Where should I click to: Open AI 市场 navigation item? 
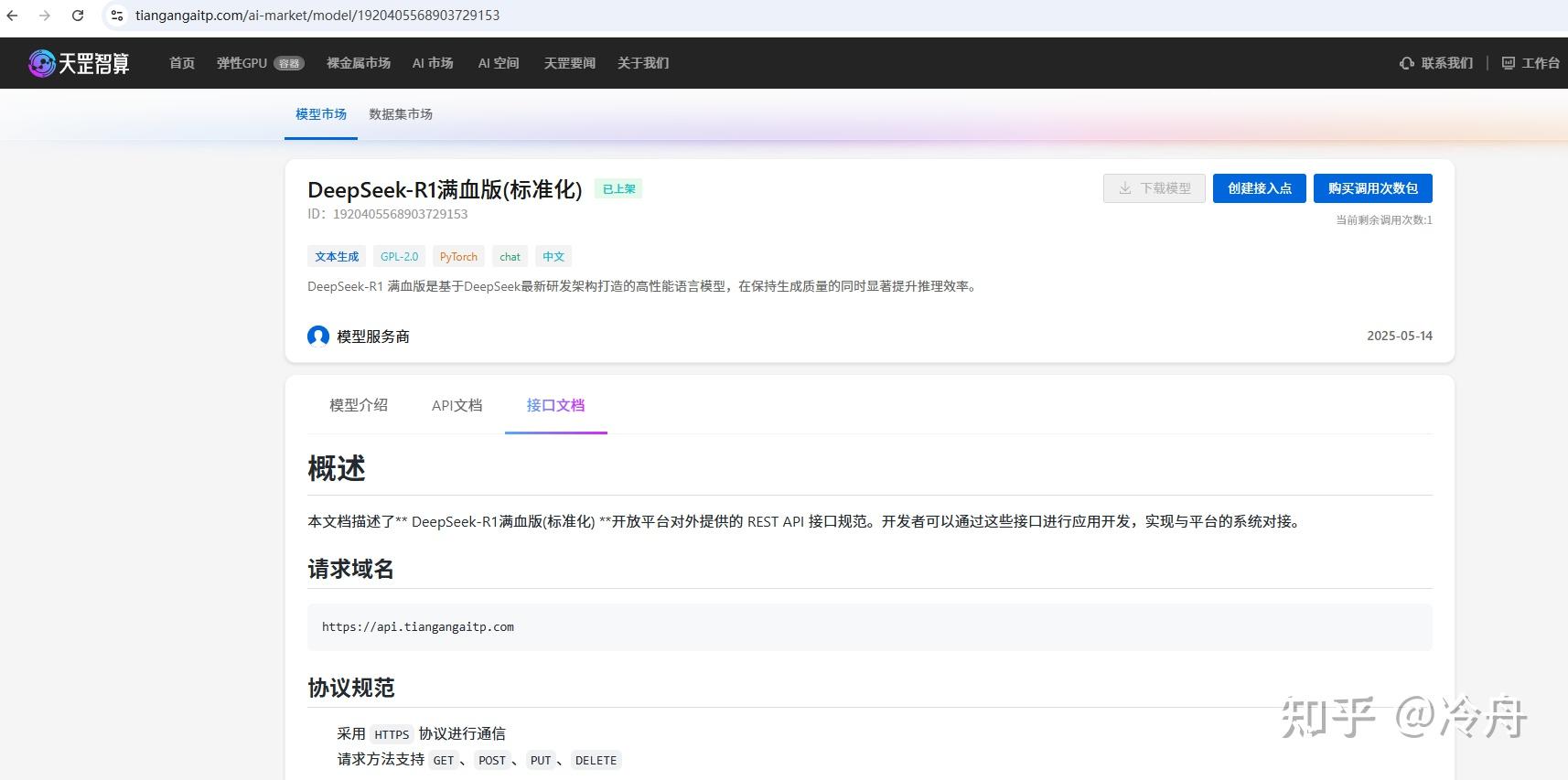click(x=433, y=63)
